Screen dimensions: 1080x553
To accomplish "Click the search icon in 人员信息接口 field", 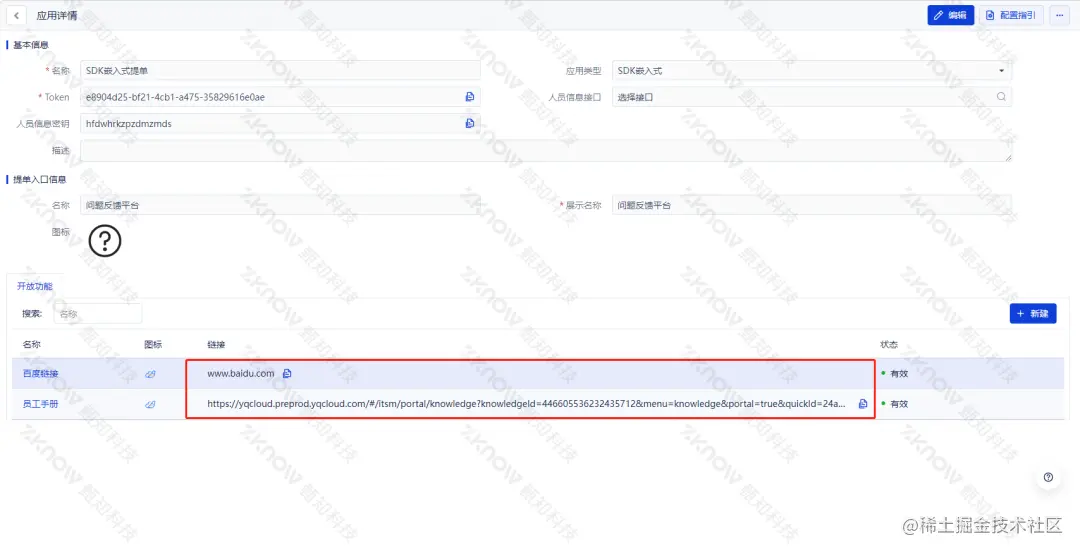I will (1001, 97).
